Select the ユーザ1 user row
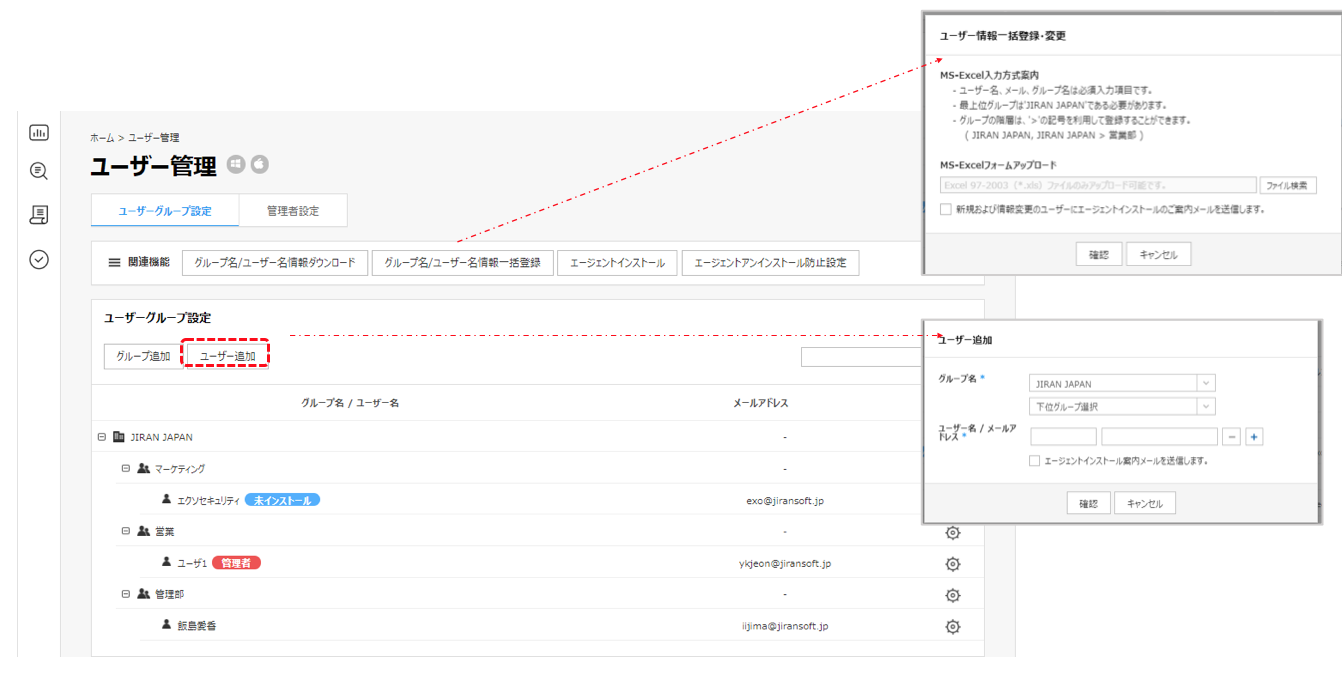Screen dimensions: 1342x678 (x=538, y=563)
